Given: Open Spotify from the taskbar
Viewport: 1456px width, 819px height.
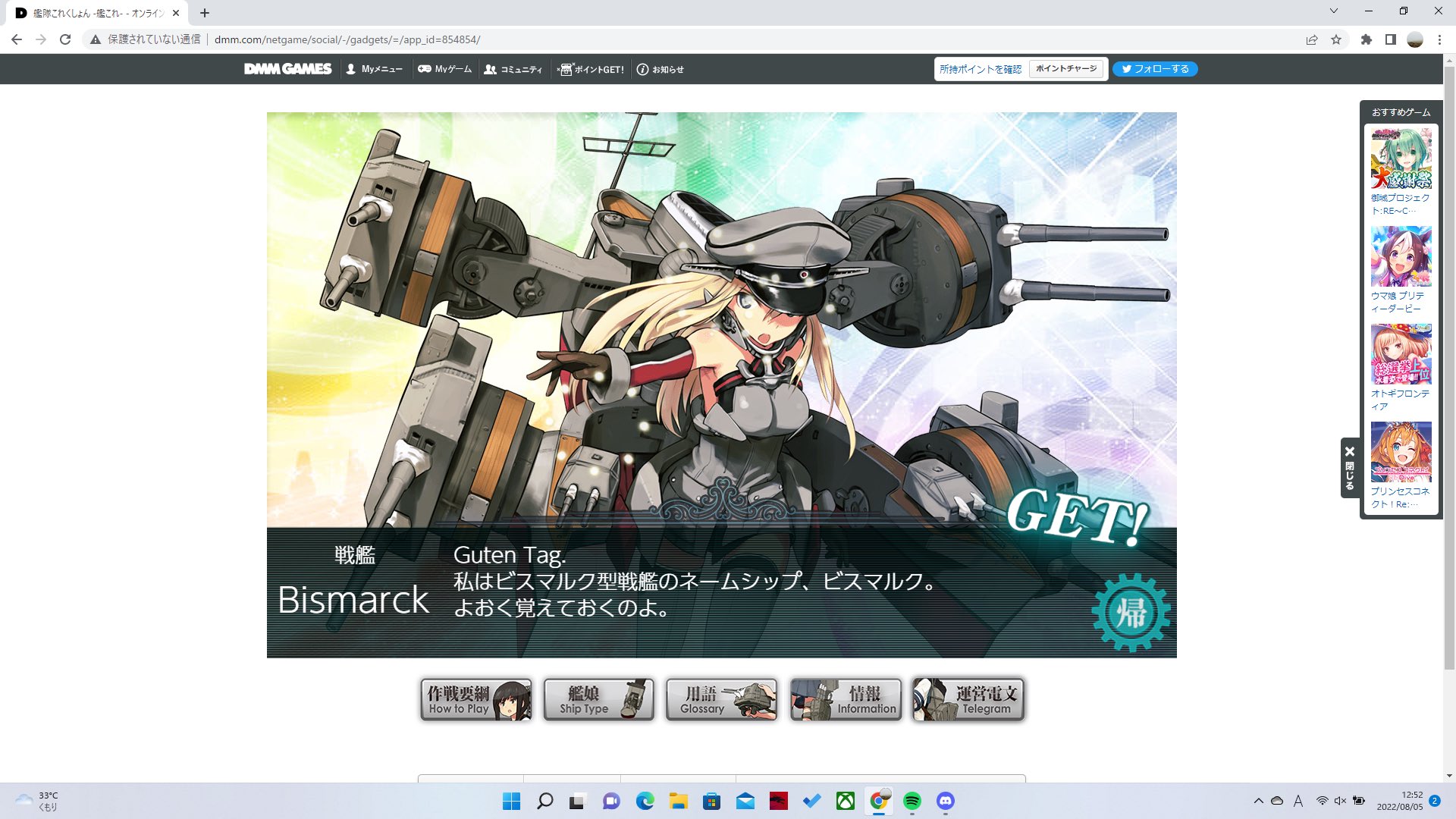Looking at the screenshot, I should [x=912, y=801].
